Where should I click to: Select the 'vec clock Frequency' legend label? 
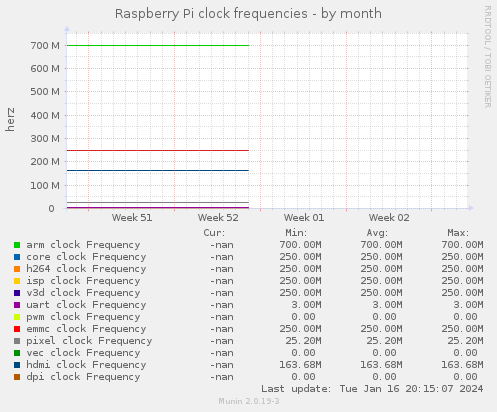[x=83, y=353]
